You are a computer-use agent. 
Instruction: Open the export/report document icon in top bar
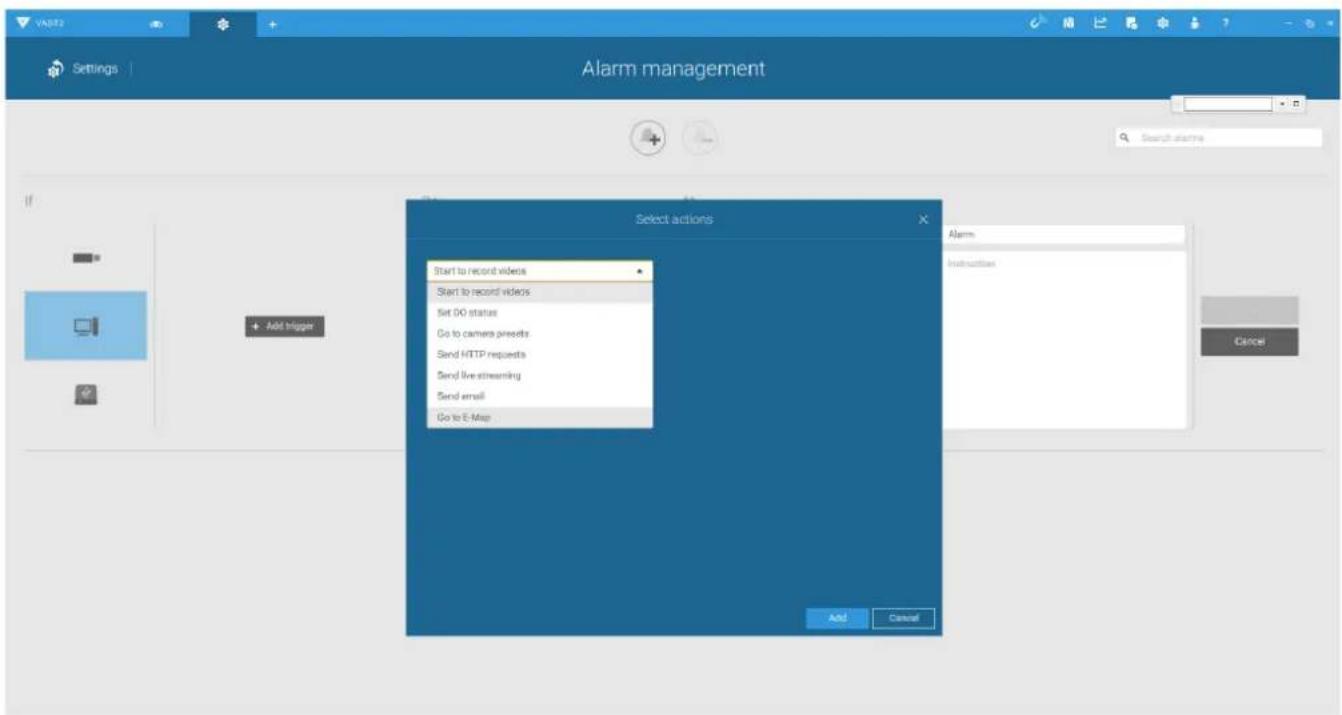coord(1131,22)
